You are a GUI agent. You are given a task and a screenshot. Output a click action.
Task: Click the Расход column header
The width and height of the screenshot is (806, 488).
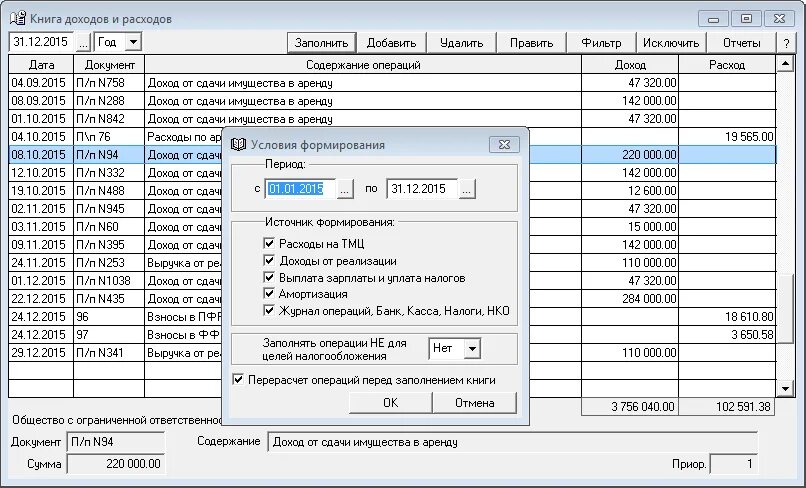726,65
